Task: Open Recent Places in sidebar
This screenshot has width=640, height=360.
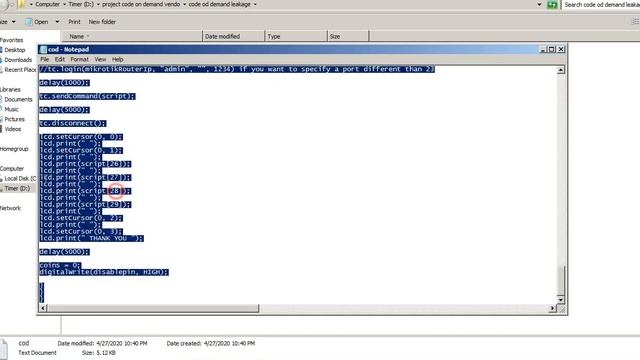Action: (20, 70)
